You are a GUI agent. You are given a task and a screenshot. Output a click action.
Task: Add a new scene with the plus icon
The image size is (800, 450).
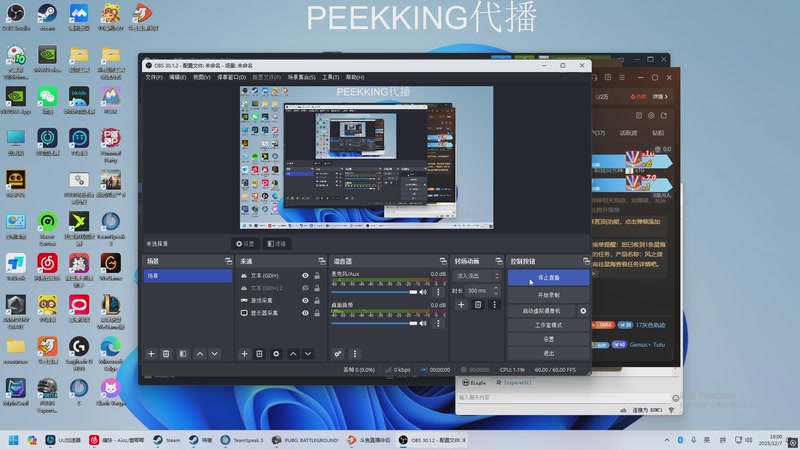(x=151, y=354)
